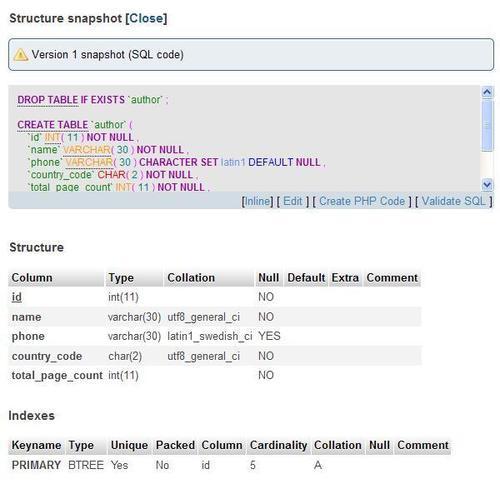
Task: Click the VARCHAR keyword in the phone line
Action: click(x=89, y=162)
